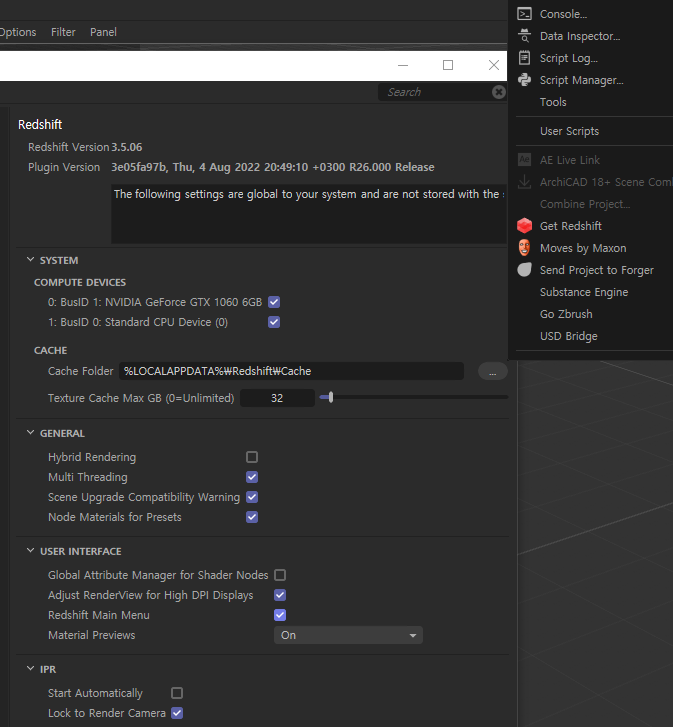673x727 pixels.
Task: Click the ArchiCAD scene combine icon
Action: pyautogui.click(x=524, y=182)
